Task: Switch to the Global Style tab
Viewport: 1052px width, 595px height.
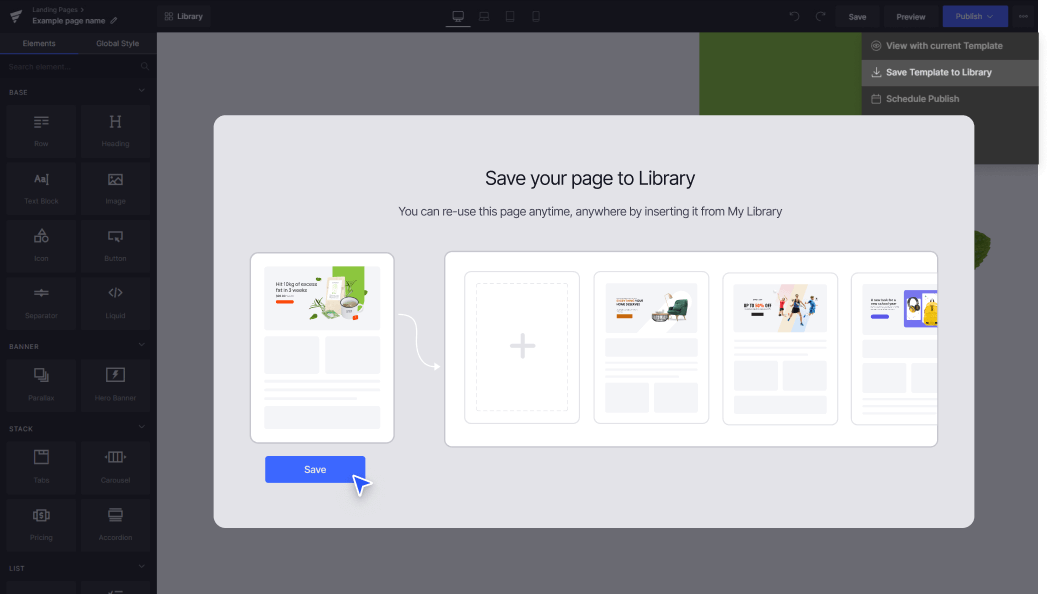Action: click(x=117, y=44)
